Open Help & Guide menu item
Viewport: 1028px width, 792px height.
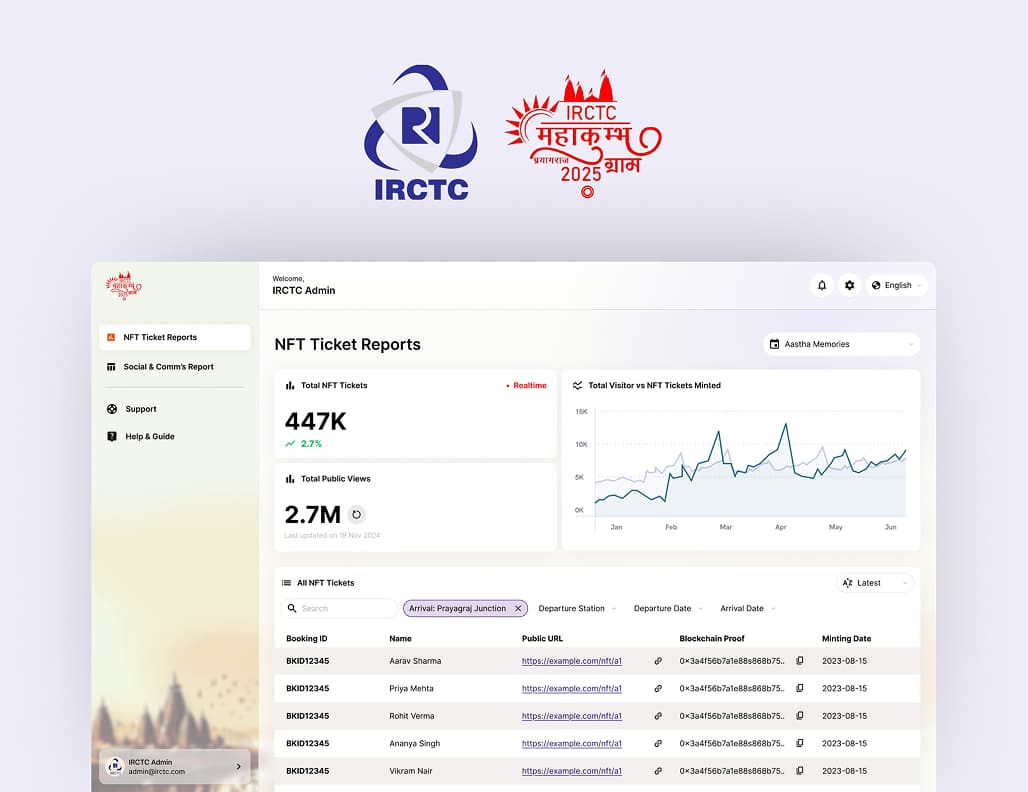[x=149, y=436]
